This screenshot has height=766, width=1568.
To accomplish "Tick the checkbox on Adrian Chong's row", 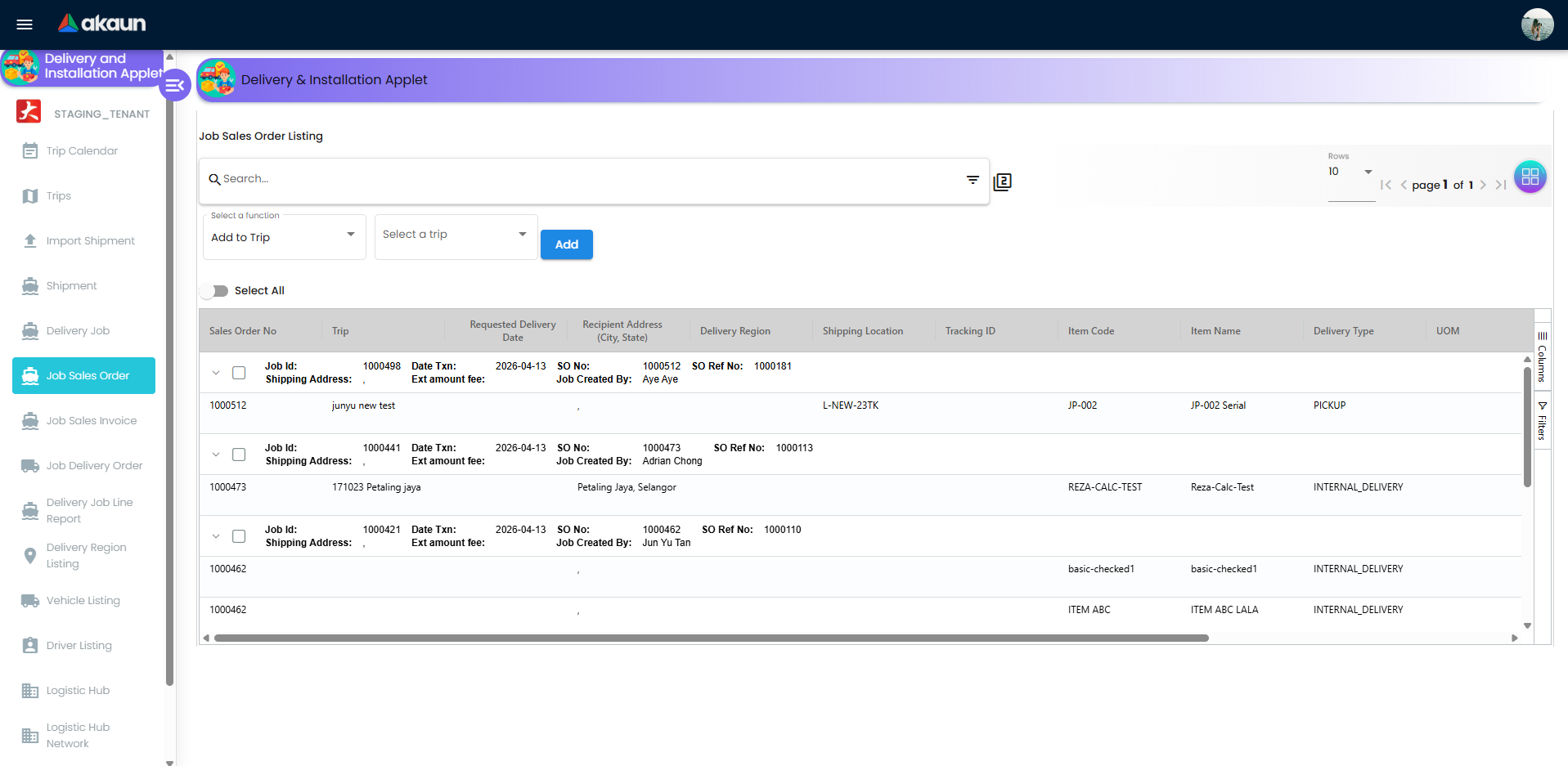I will pyautogui.click(x=239, y=454).
